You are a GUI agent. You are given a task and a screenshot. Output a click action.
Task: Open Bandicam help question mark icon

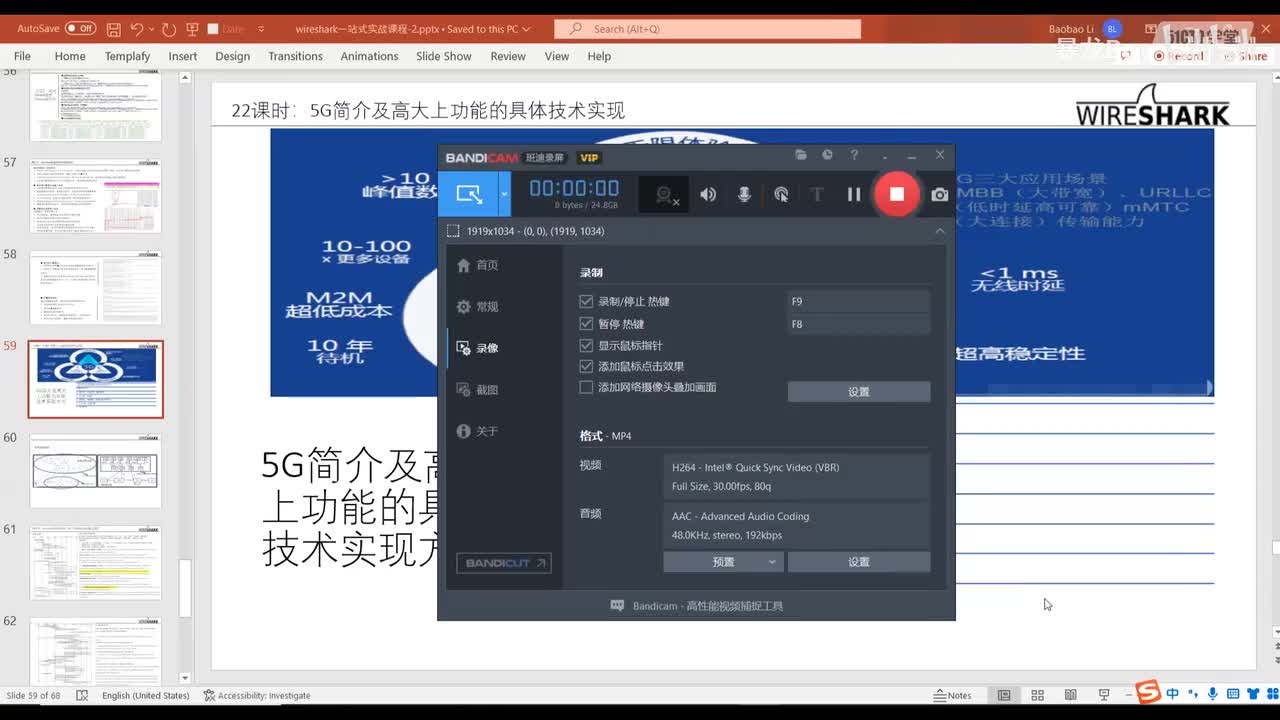[x=854, y=155]
